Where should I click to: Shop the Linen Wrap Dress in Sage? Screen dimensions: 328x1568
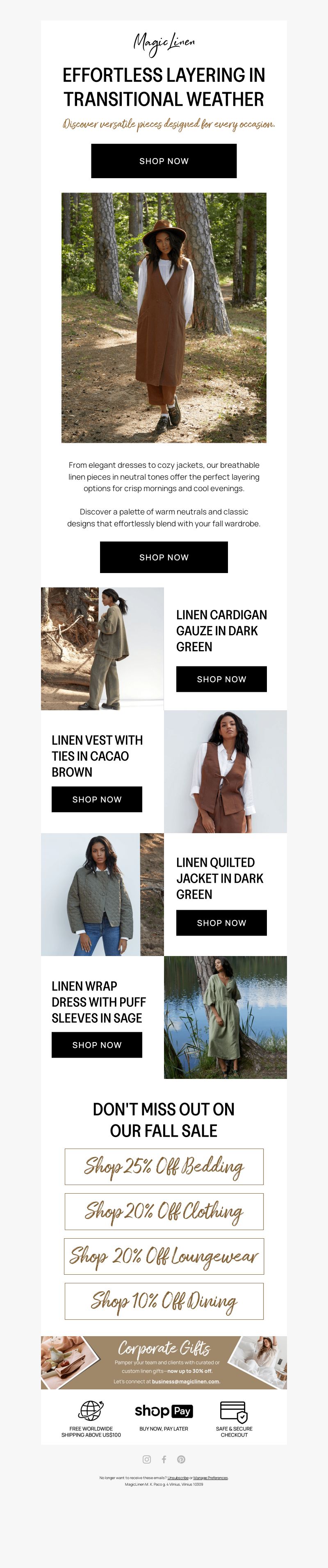97,1045
